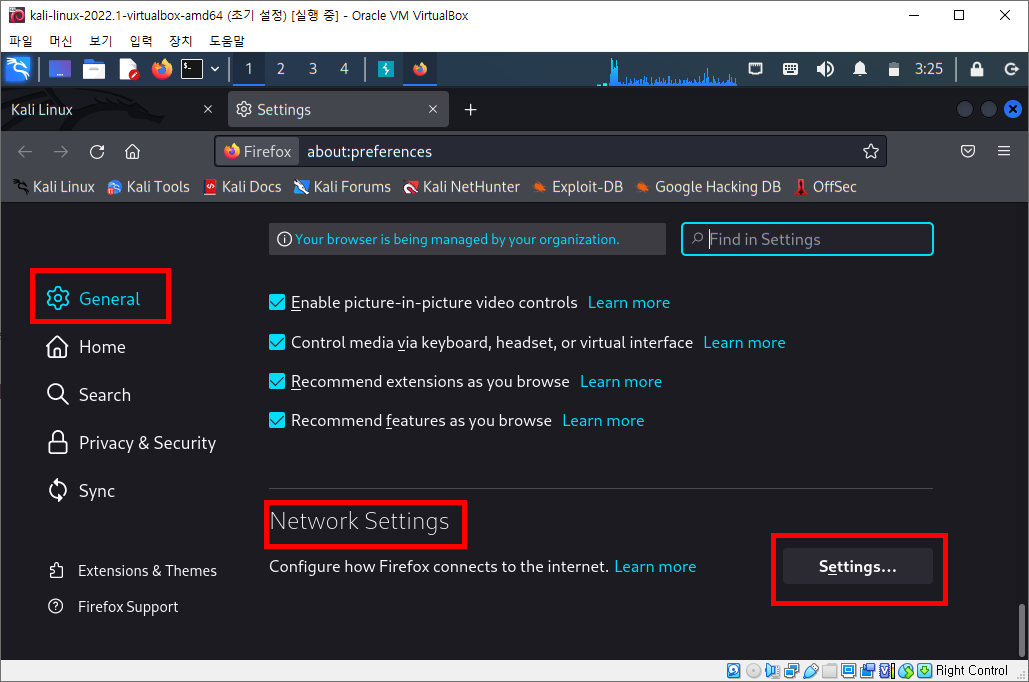Reload the current page

pyautogui.click(x=97, y=152)
